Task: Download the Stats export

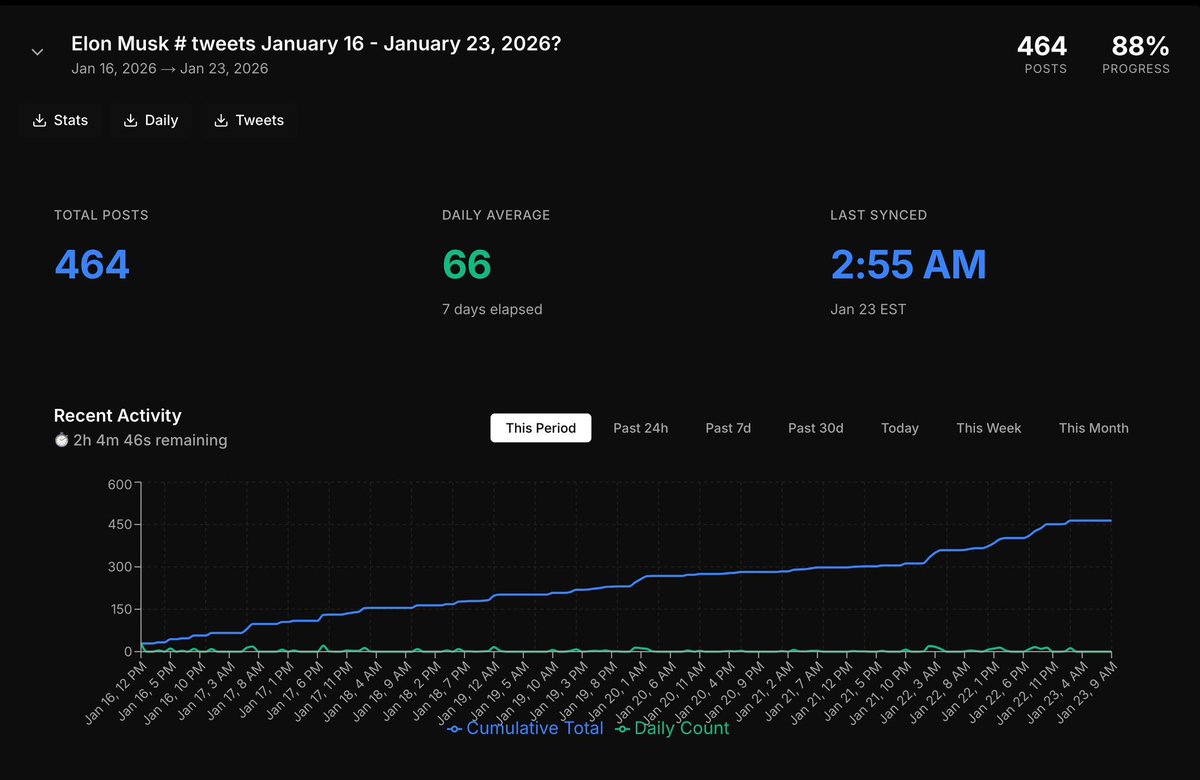Action: click(x=60, y=120)
